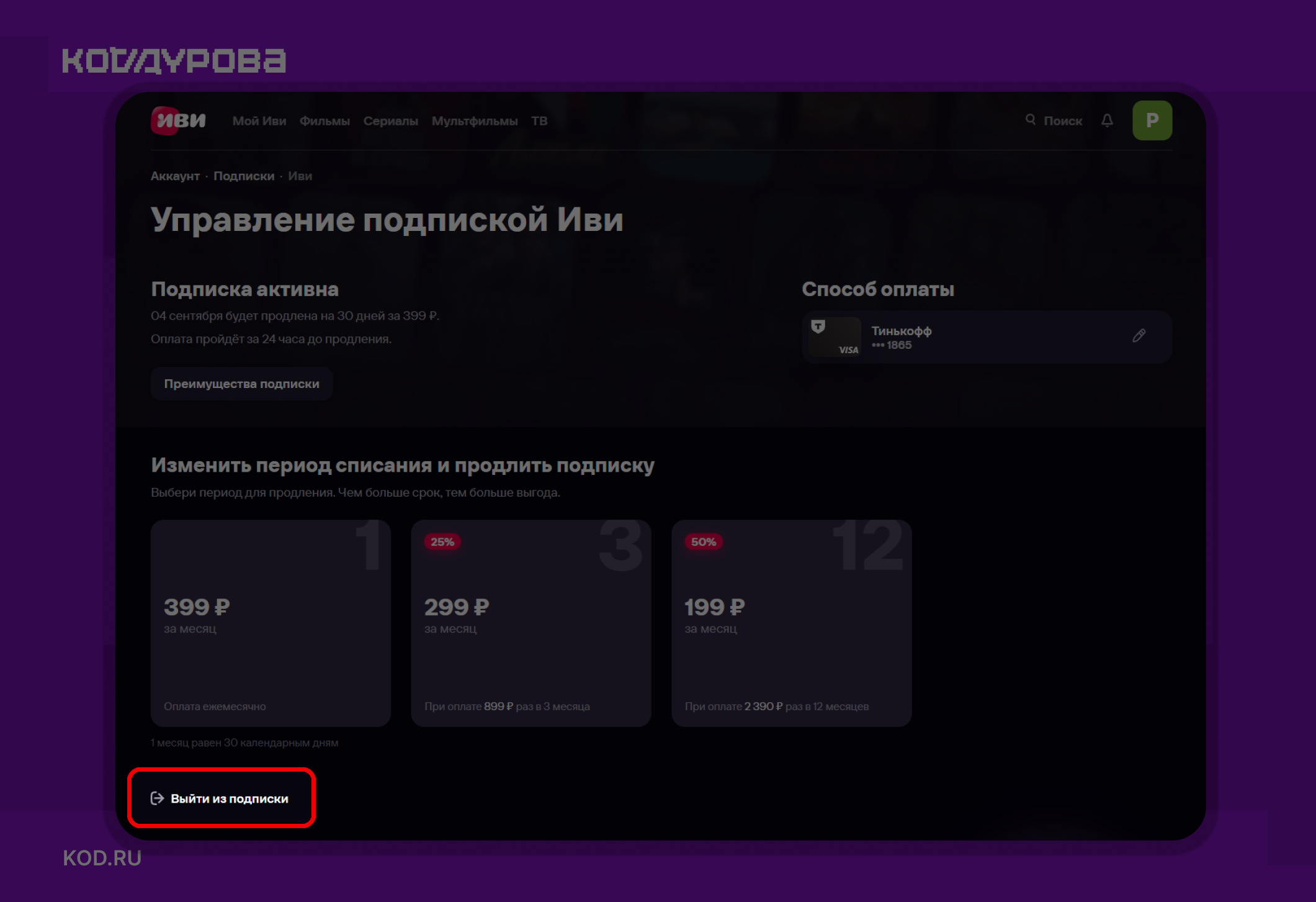
Task: Open the ТВ section
Action: [539, 121]
